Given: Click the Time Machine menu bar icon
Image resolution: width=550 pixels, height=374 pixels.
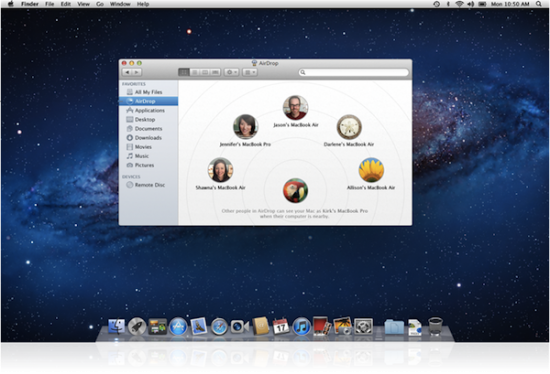Looking at the screenshot, I should (x=437, y=4).
